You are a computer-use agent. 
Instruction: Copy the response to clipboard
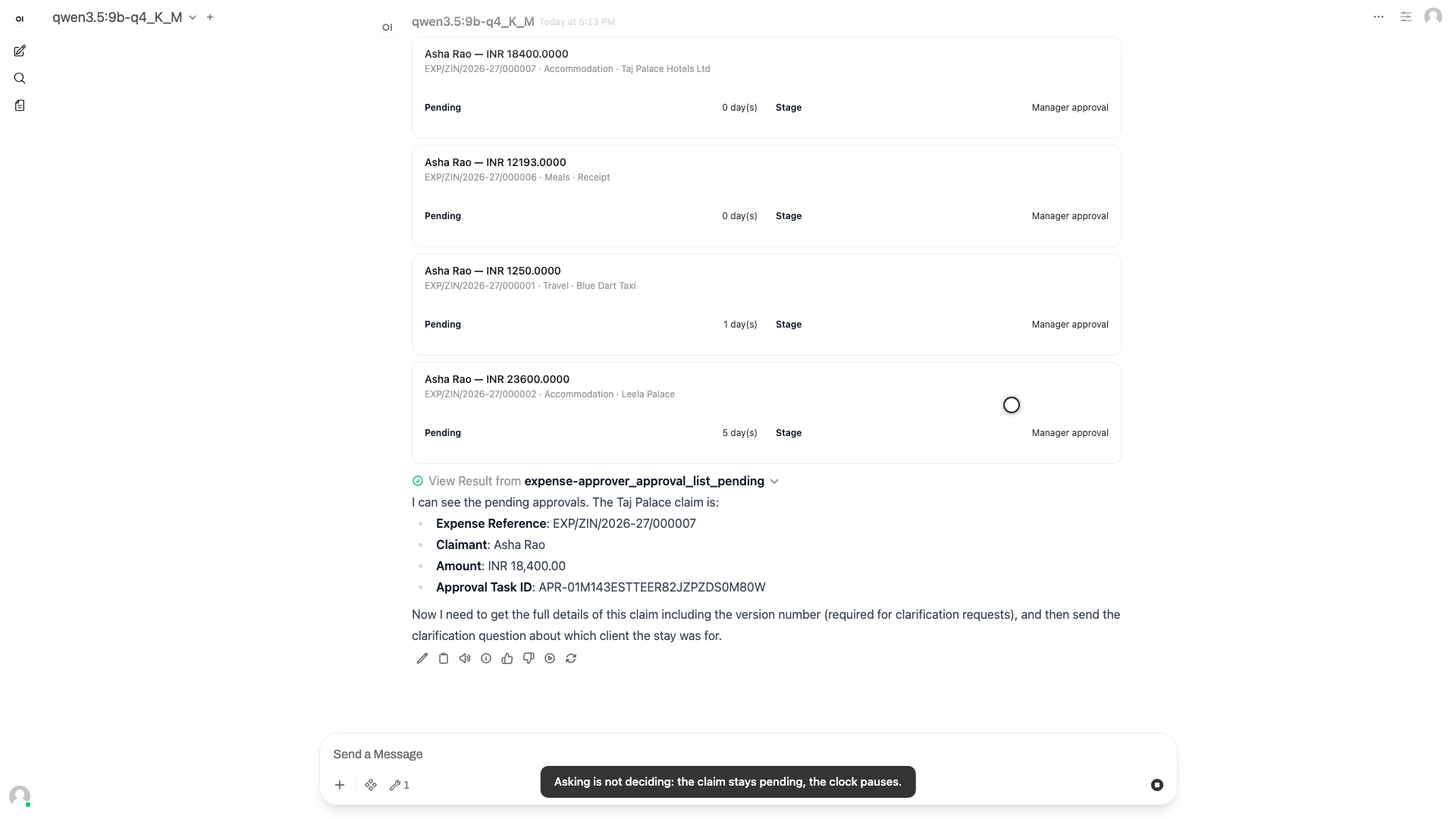click(444, 658)
